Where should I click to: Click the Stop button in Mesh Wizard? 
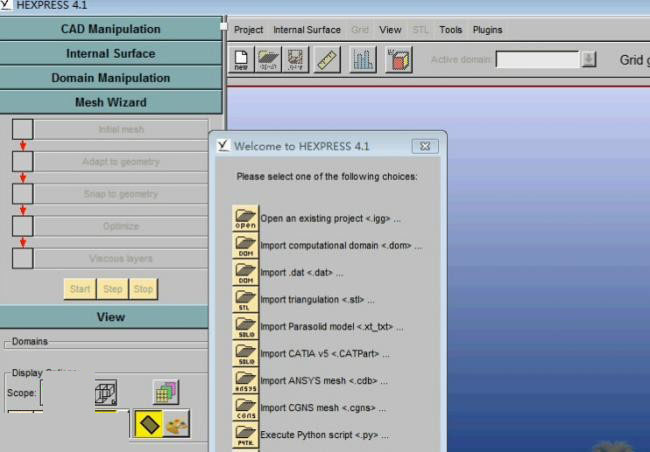[143, 289]
